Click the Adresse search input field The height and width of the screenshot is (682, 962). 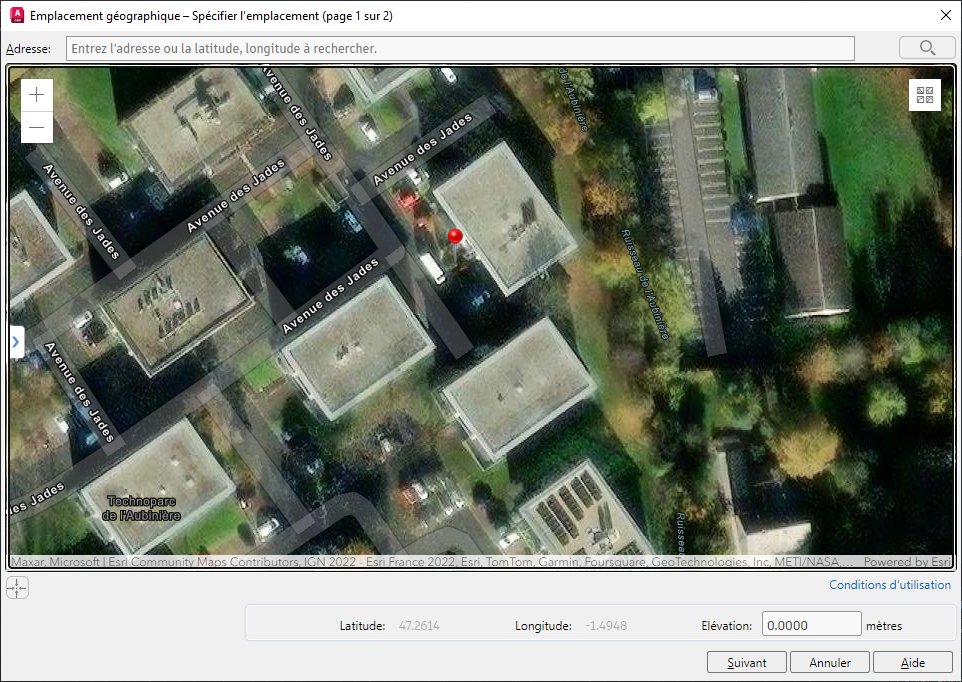coord(460,48)
